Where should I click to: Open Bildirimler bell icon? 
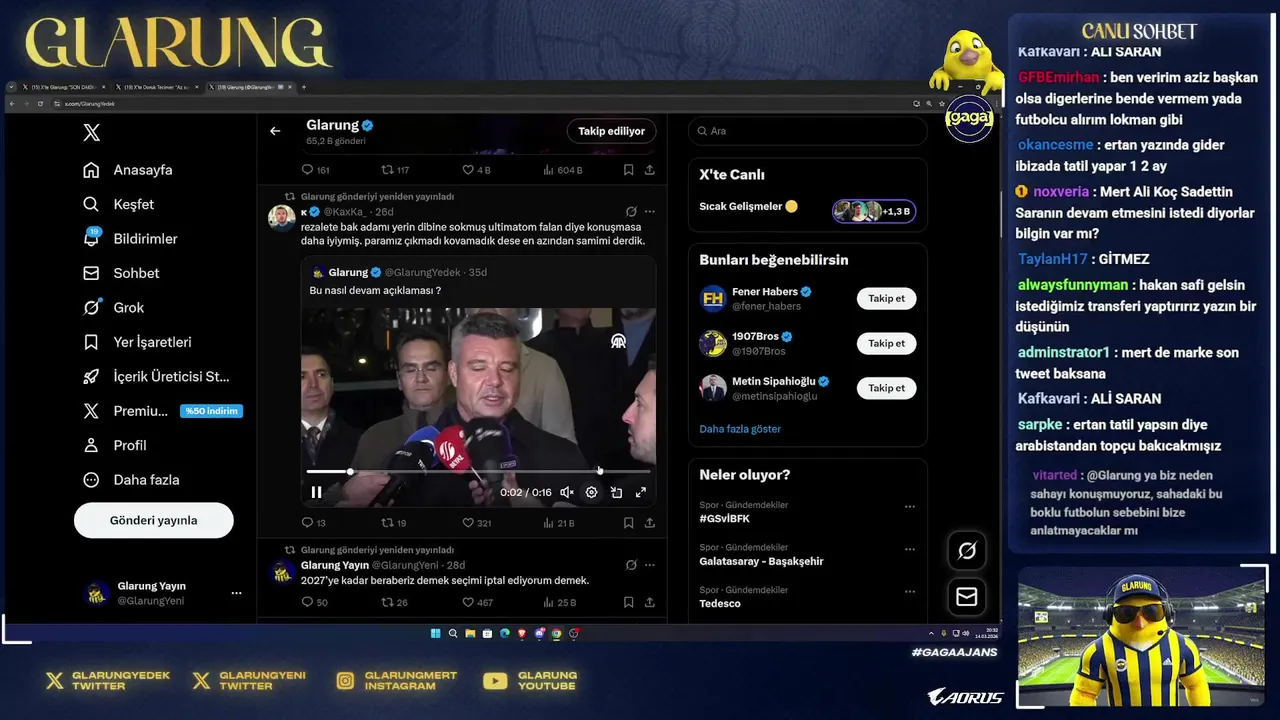(x=91, y=238)
